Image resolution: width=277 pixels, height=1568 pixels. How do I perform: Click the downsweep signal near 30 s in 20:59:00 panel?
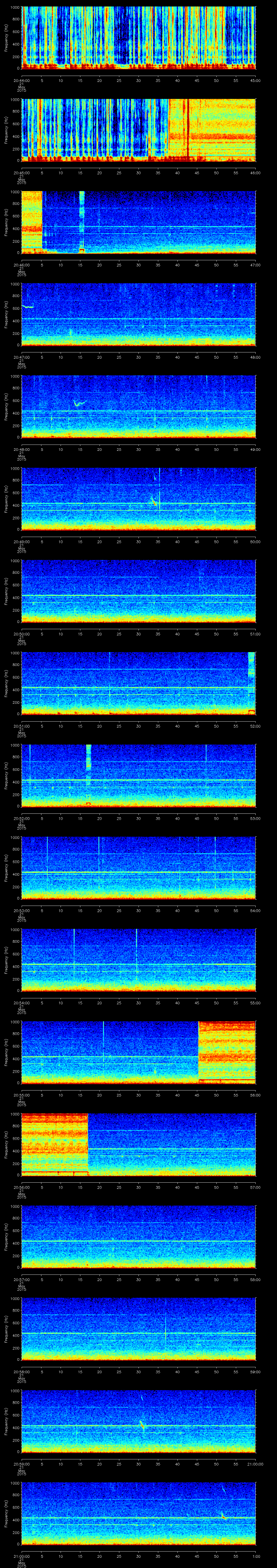(142, 1425)
